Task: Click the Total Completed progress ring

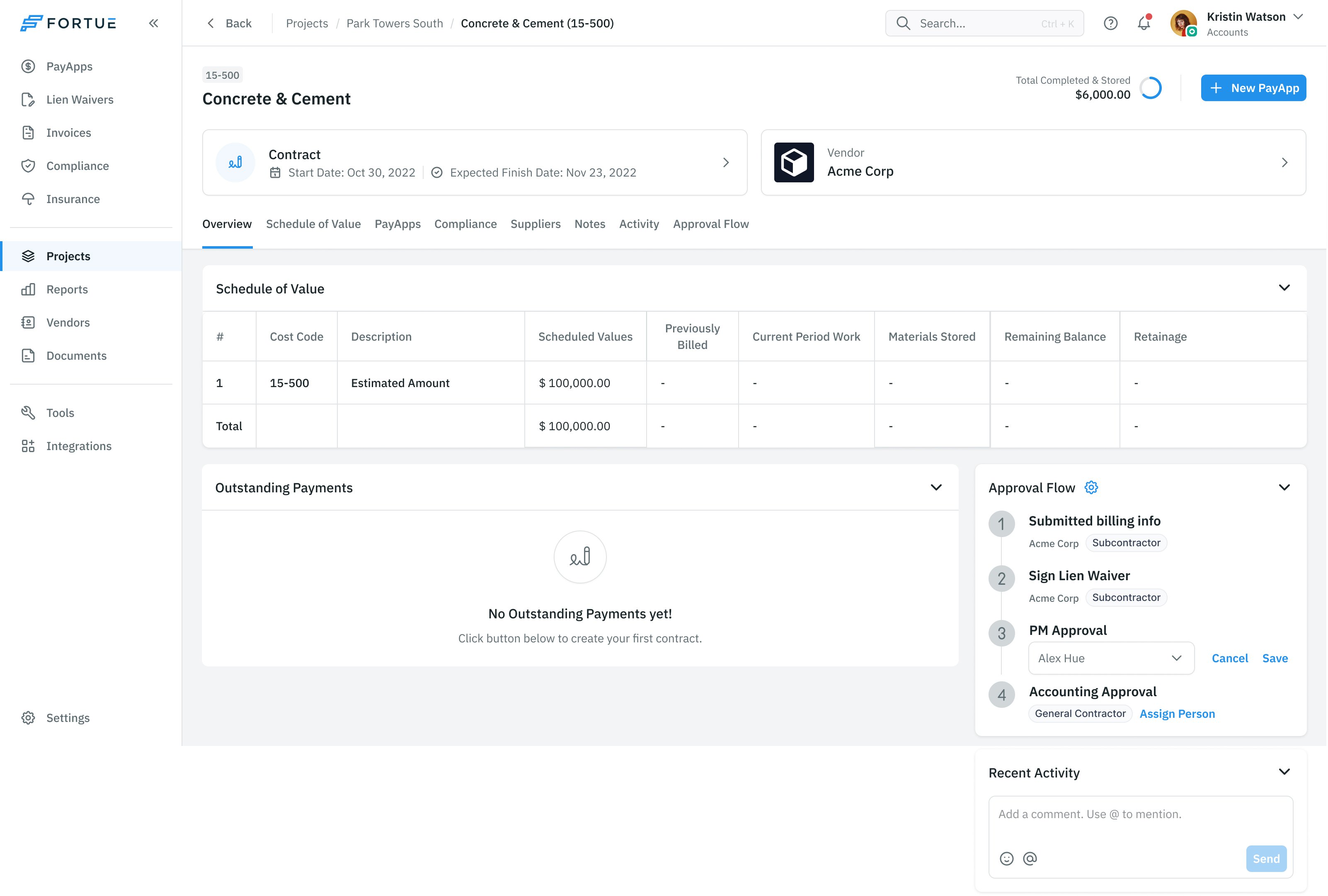Action: tap(1151, 88)
